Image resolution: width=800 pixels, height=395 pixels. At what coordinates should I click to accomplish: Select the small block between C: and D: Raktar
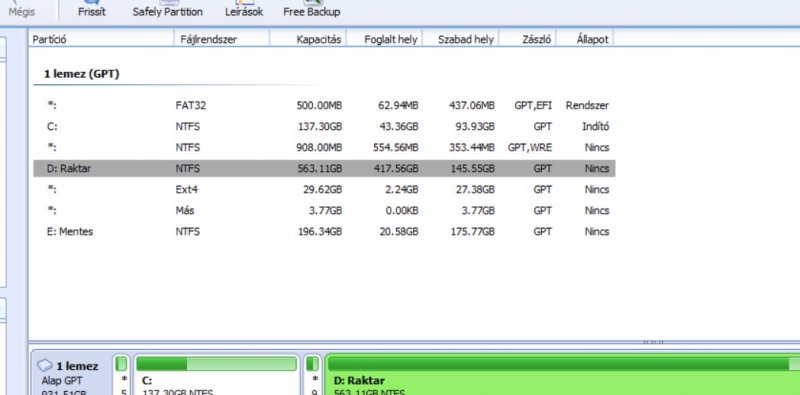pos(312,375)
